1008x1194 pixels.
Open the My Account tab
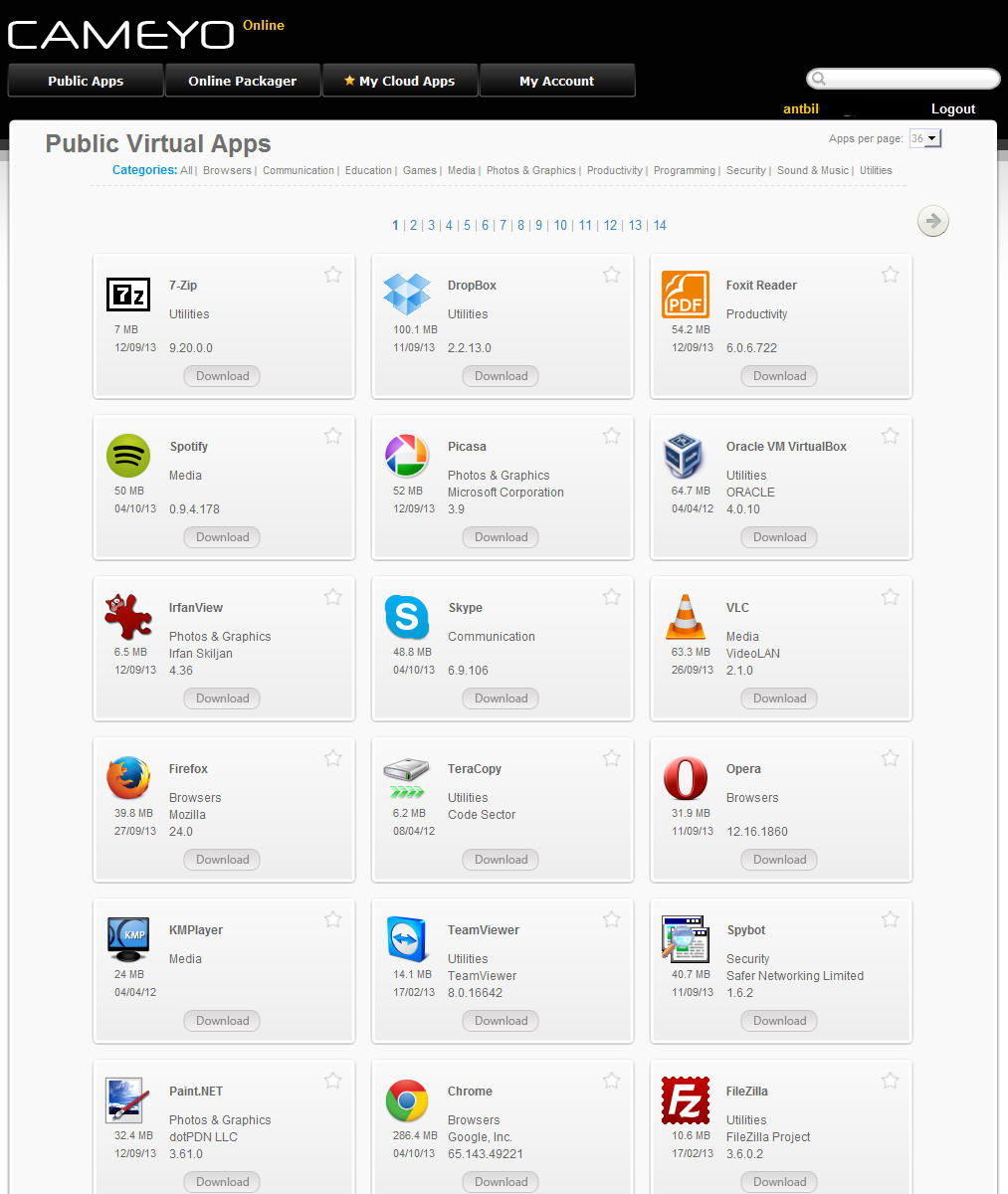tap(557, 81)
